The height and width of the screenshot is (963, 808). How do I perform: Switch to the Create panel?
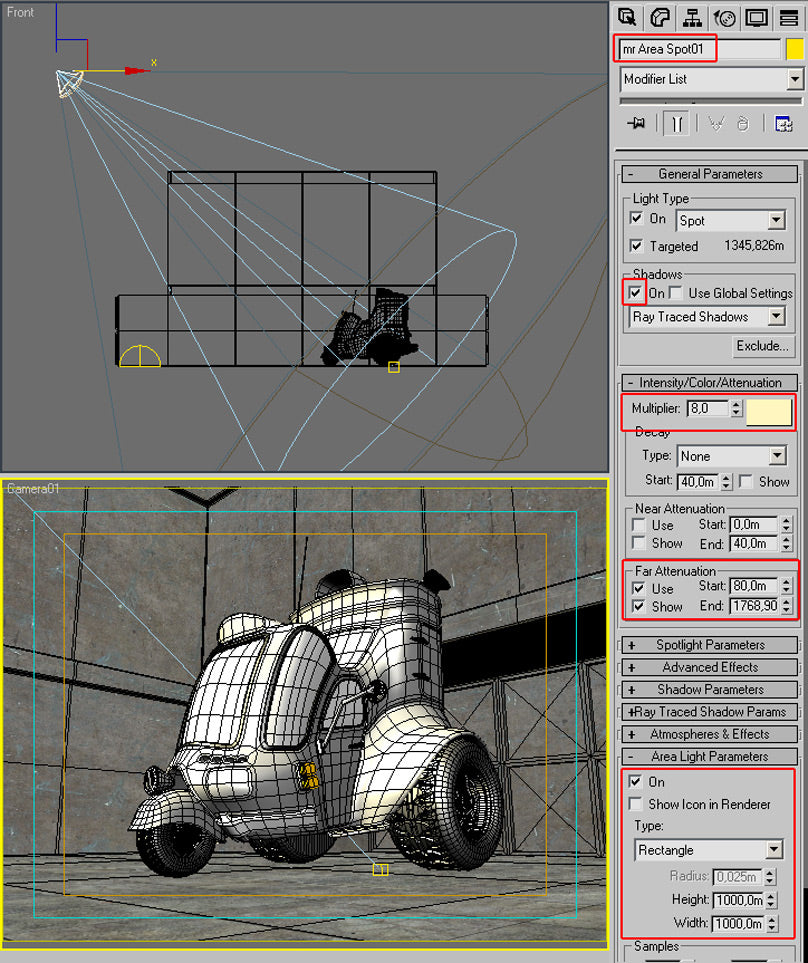point(628,17)
